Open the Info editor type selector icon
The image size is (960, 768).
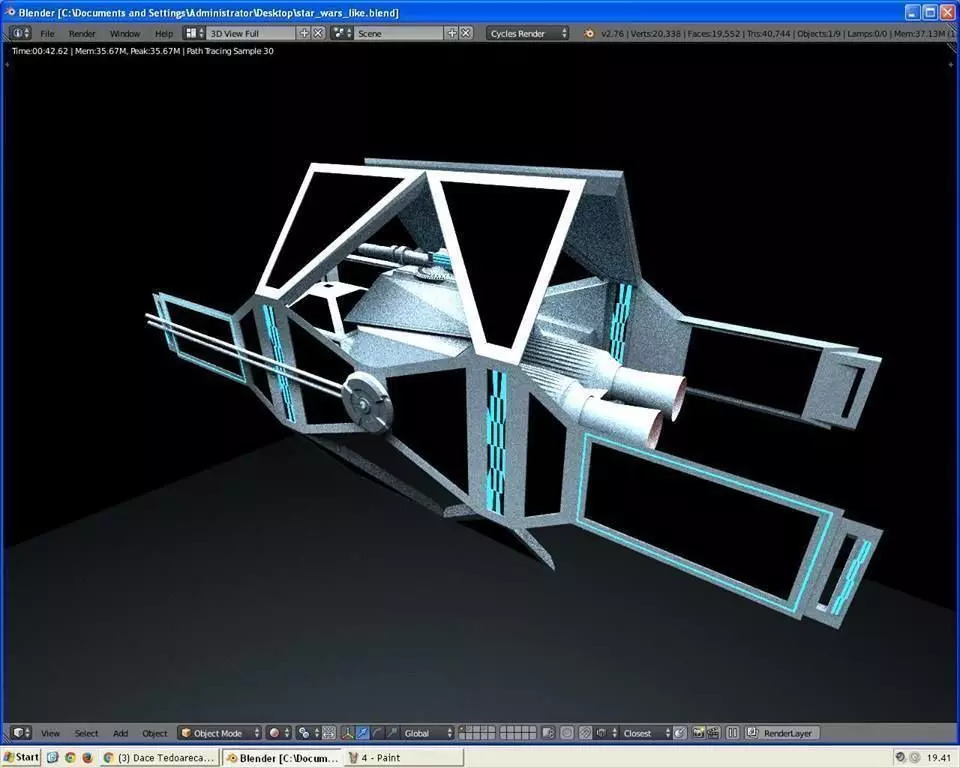(21, 33)
